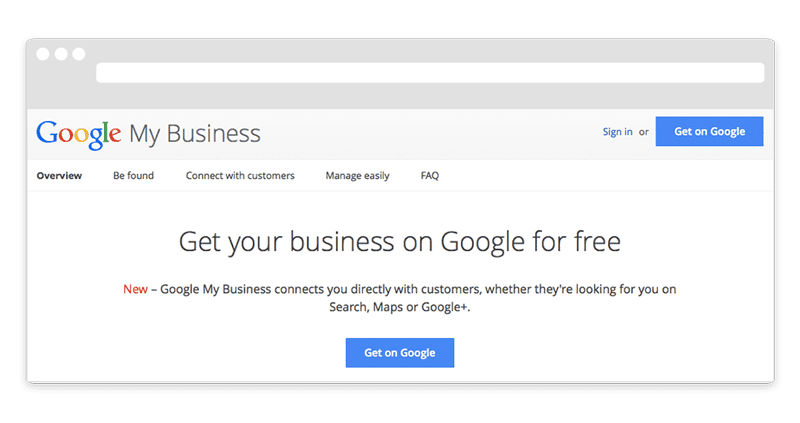Switch to the Be found tab
This screenshot has height=423, width=800.
[x=133, y=176]
